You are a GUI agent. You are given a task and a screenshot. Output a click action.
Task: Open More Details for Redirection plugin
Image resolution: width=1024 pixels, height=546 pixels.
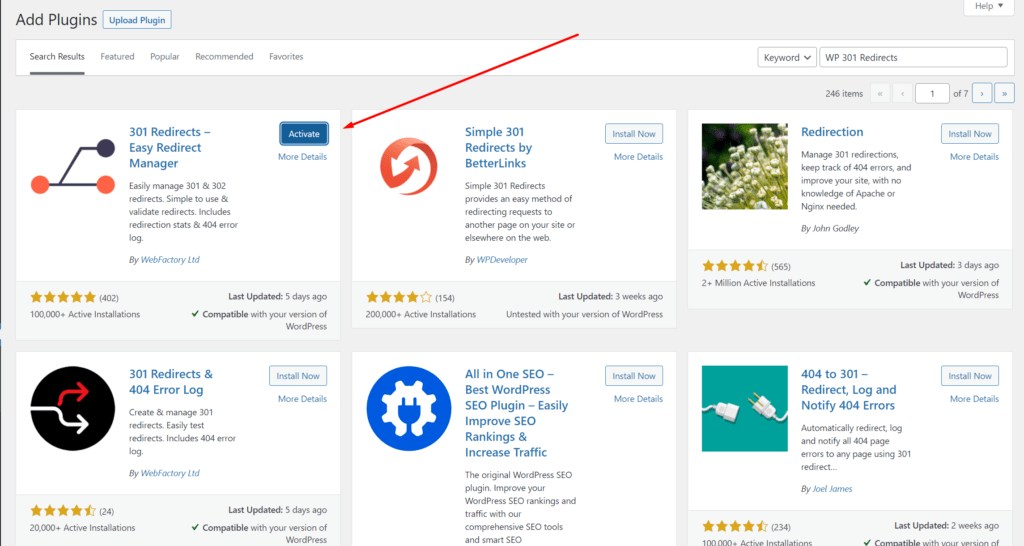point(974,157)
